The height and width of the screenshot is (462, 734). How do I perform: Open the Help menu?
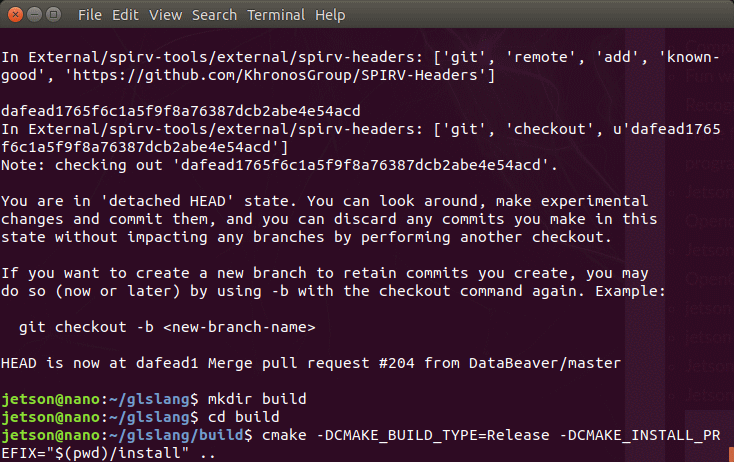[330, 15]
